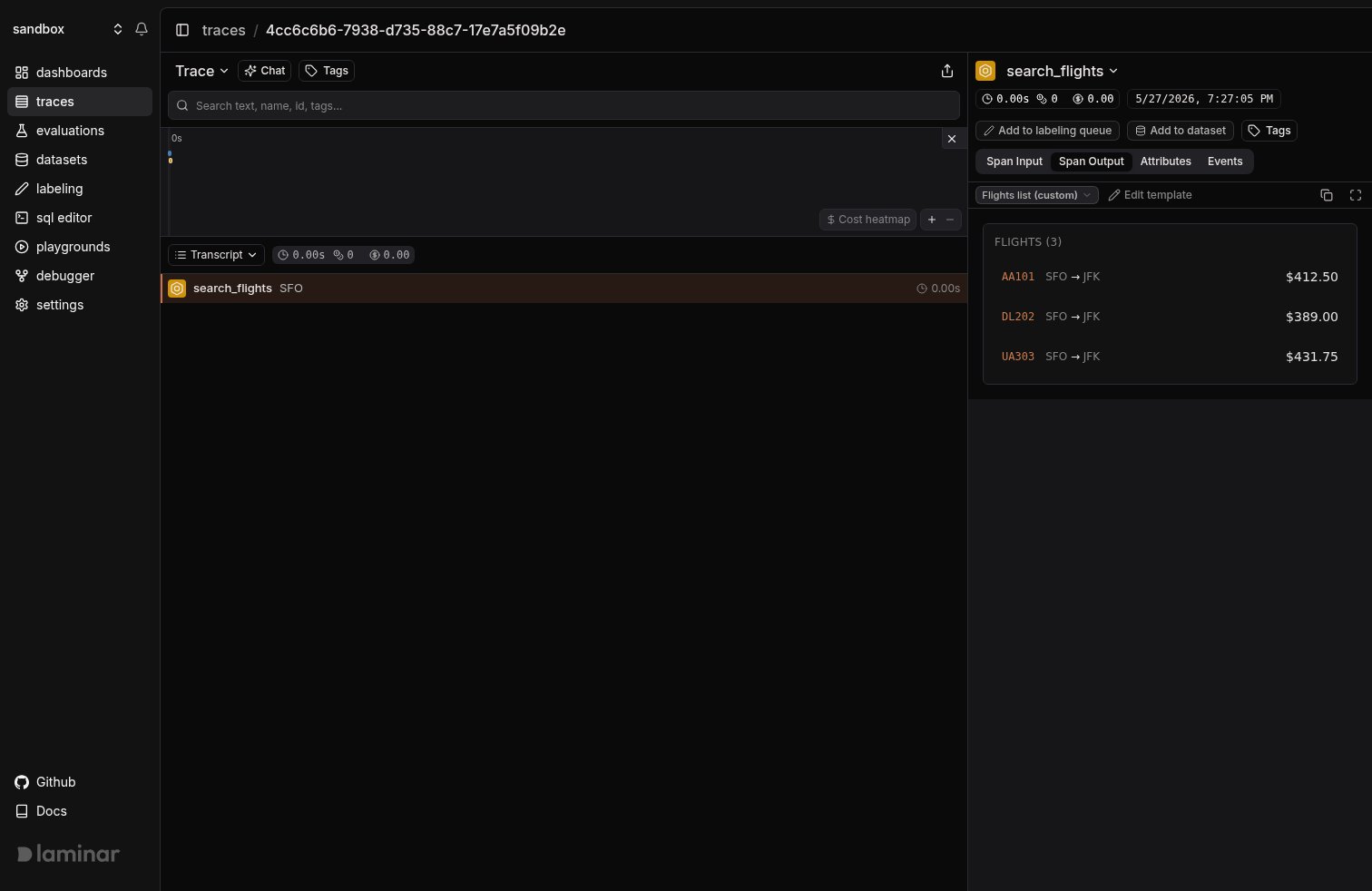Click the $431.75 price

click(1311, 357)
